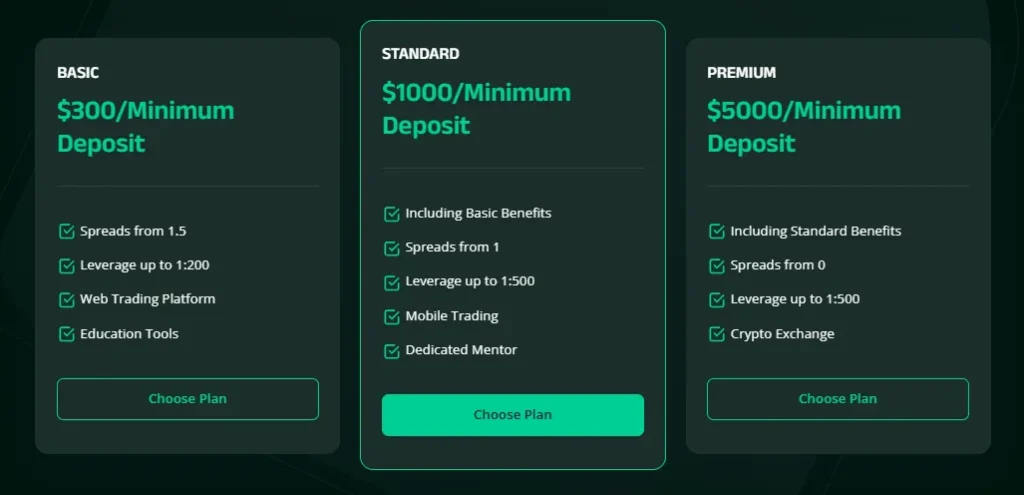
Task: Click checkmark beside Spreads from 1
Action: click(392, 248)
